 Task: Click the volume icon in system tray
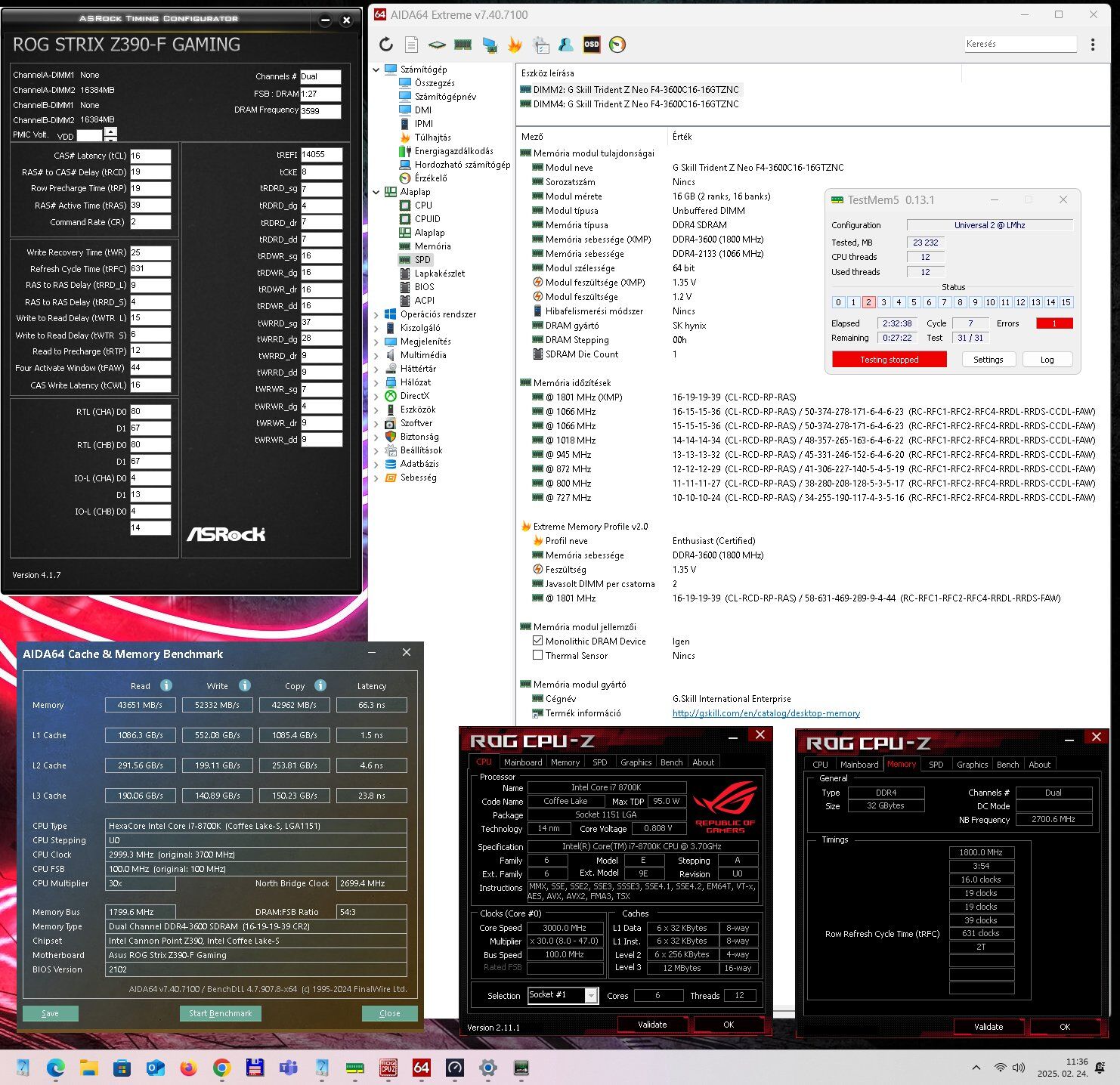1019,1068
